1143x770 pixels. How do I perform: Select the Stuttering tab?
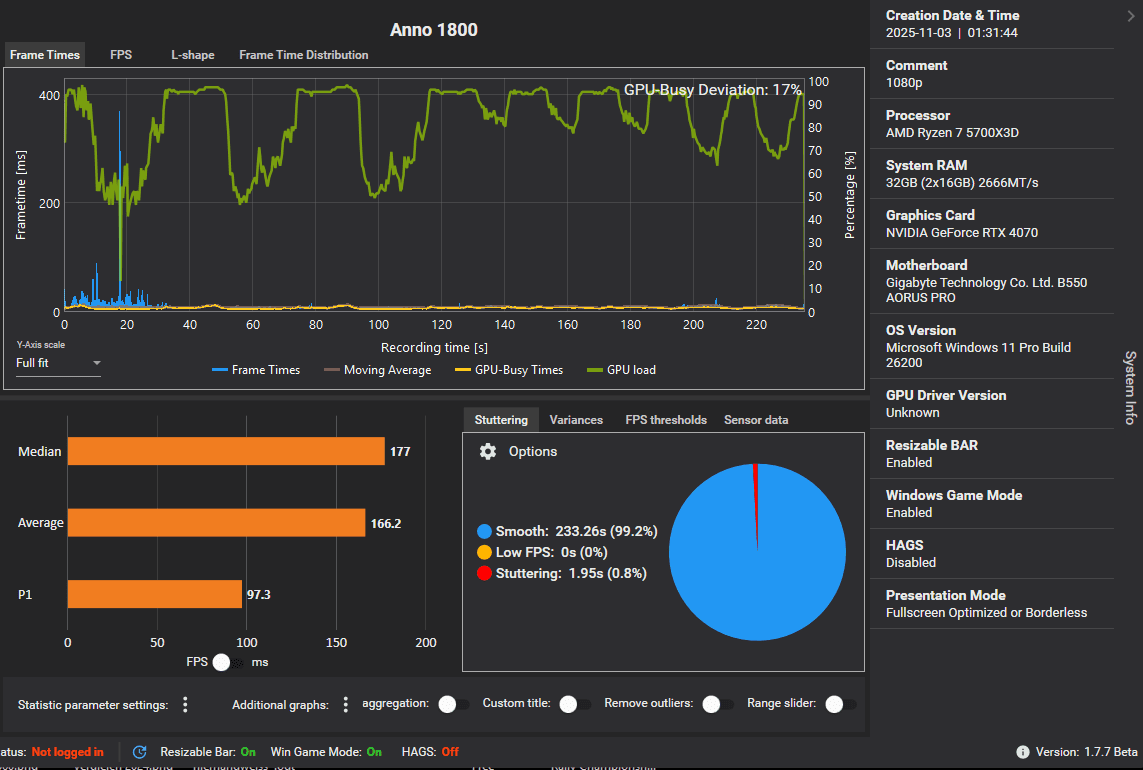(501, 420)
